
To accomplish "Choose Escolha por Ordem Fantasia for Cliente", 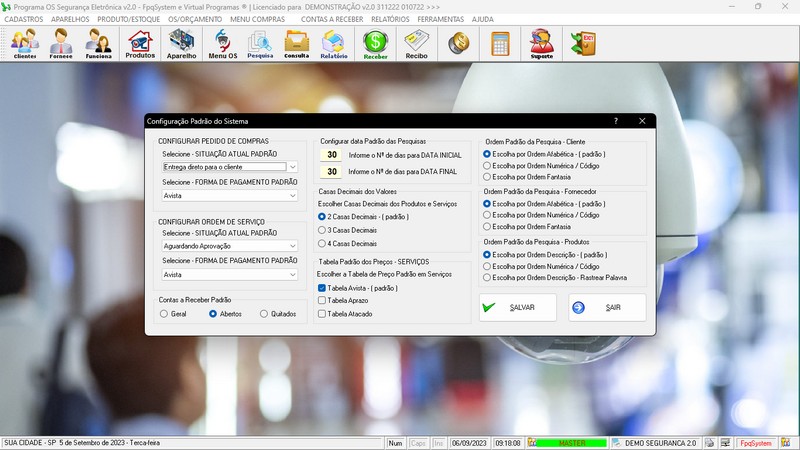I will pyautogui.click(x=487, y=177).
